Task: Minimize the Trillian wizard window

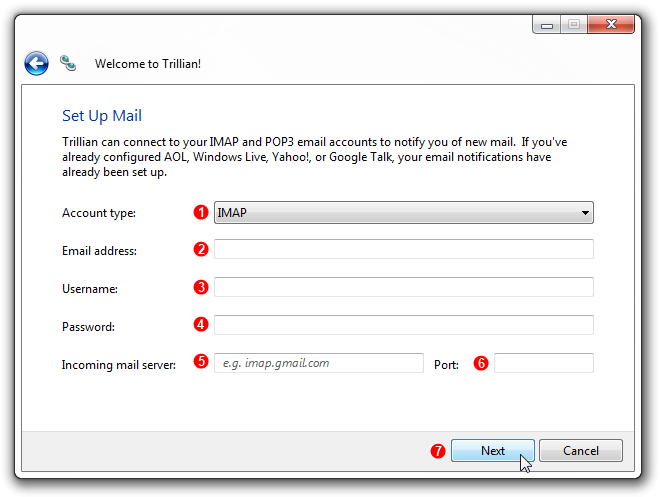Action: [x=546, y=24]
